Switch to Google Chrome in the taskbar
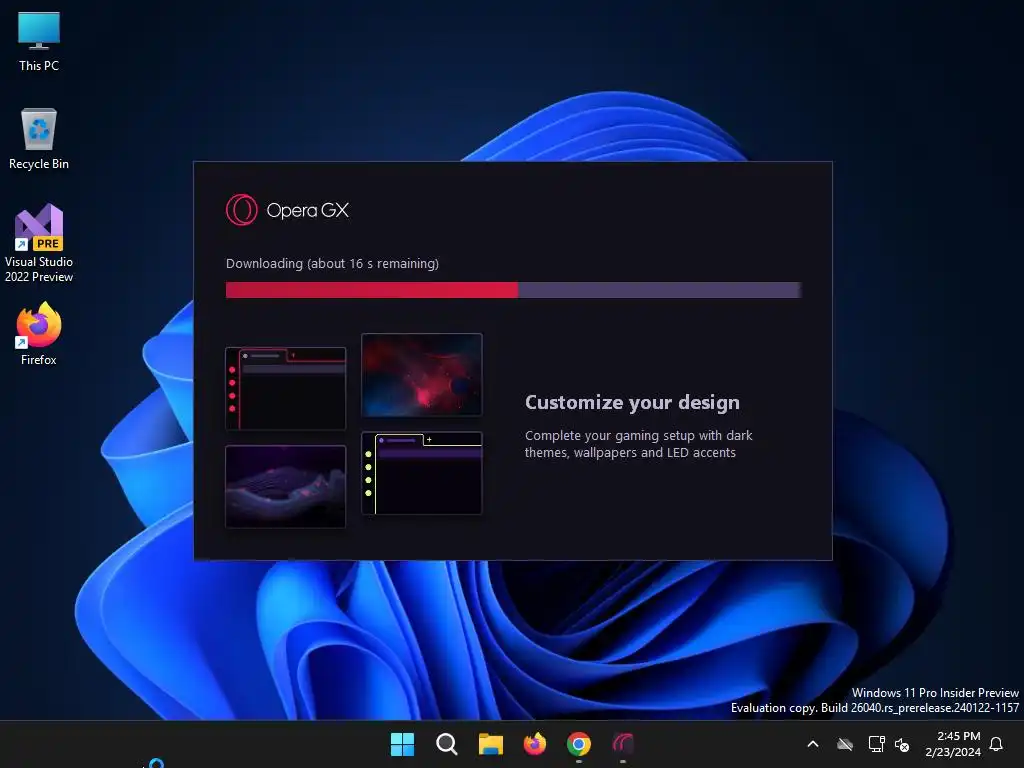Viewport: 1024px width, 768px height. pos(579,744)
